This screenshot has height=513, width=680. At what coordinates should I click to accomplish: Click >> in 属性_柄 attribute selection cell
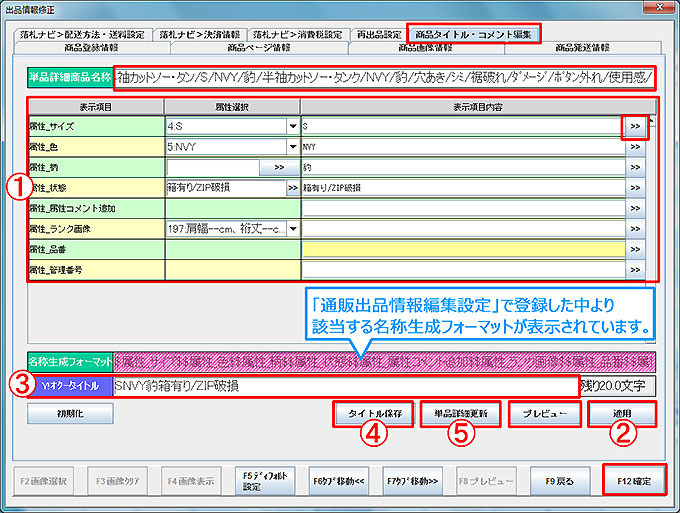click(279, 167)
